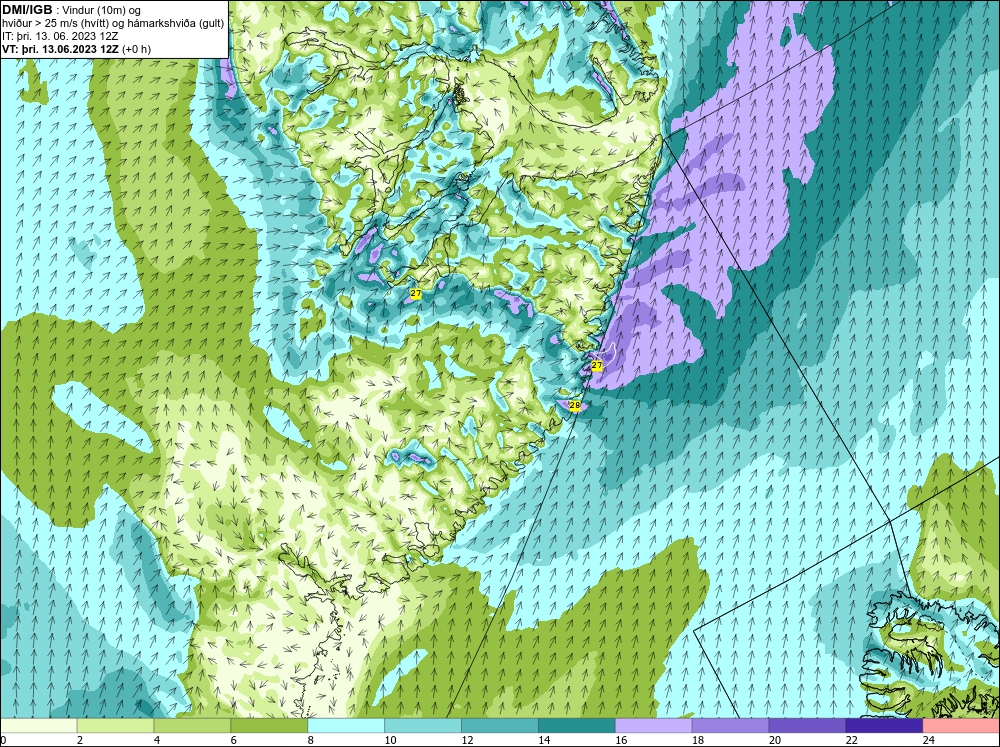Select the purple 18–20 m/s legend swatch
The height and width of the screenshot is (747, 1000).
coord(730,726)
